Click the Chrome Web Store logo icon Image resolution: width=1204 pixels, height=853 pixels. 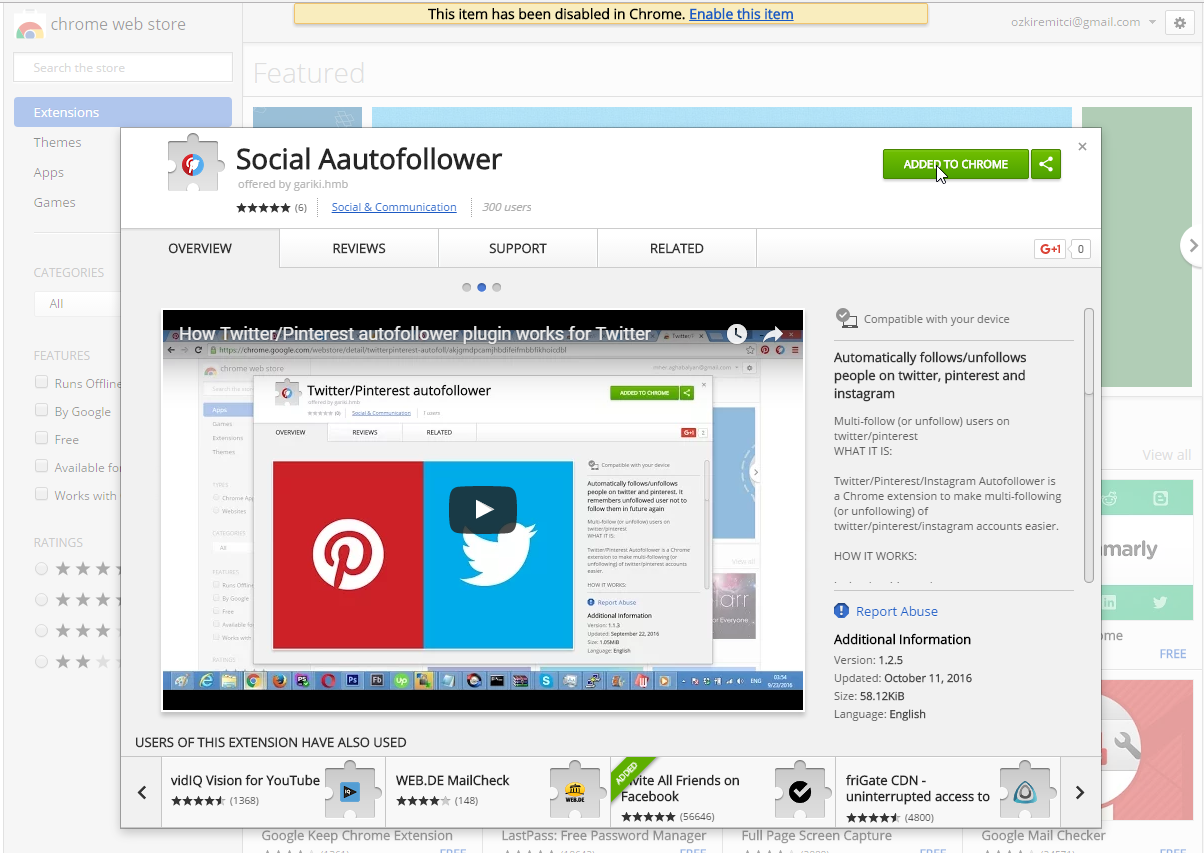coord(29,27)
